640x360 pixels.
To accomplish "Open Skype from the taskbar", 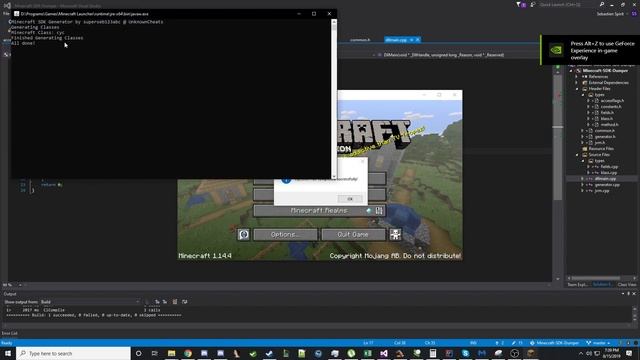I will (x=465, y=353).
